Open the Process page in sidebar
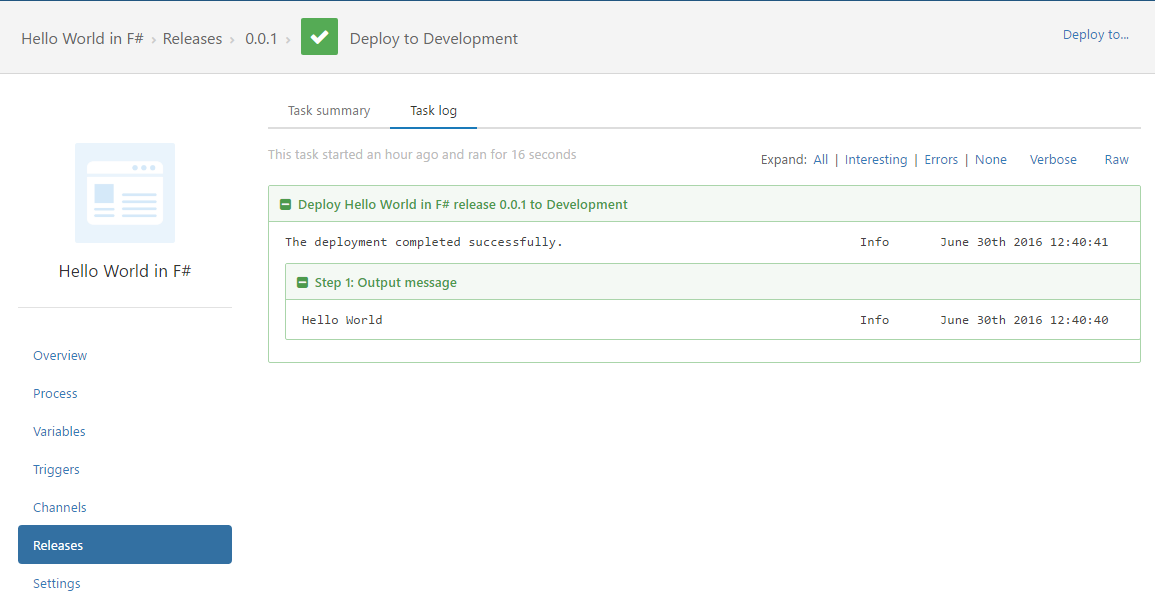 pyautogui.click(x=55, y=394)
